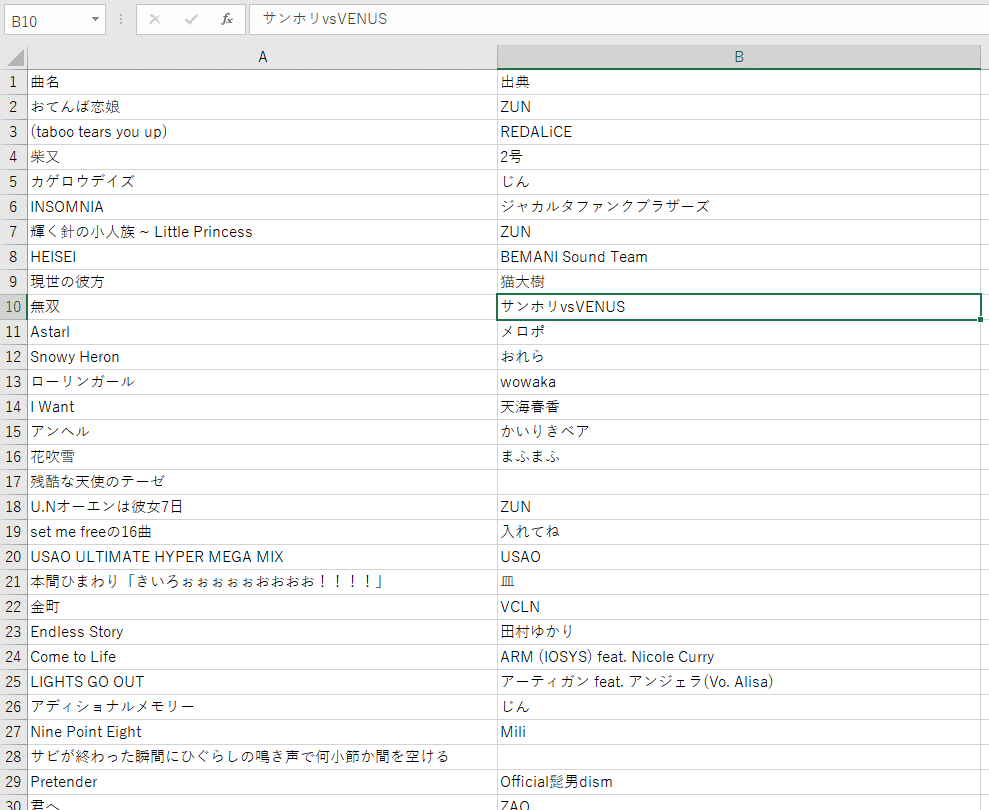
Task: Select the Astarl cell
Action: [x=262, y=332]
